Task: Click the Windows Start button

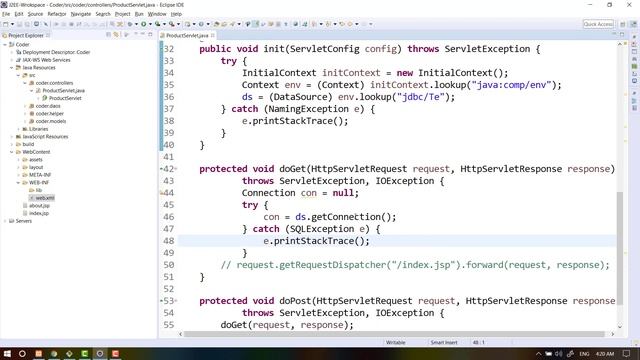Action: (7, 353)
